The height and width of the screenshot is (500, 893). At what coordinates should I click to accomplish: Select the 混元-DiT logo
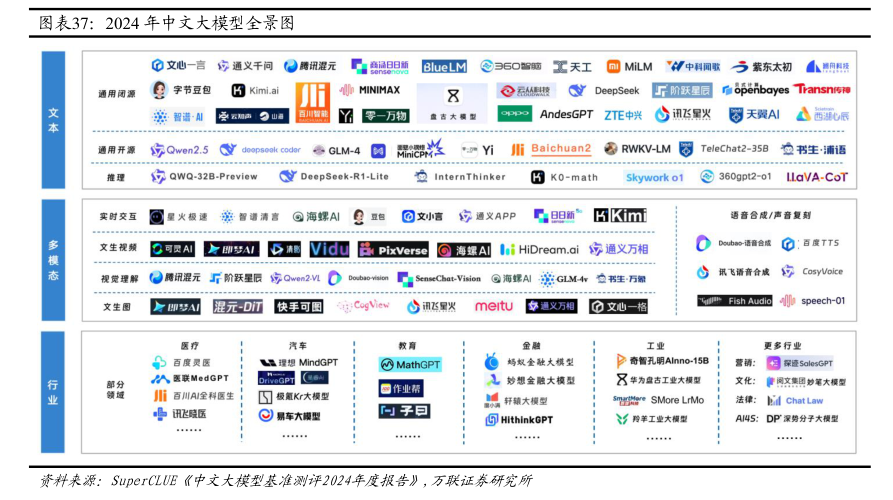coord(237,306)
